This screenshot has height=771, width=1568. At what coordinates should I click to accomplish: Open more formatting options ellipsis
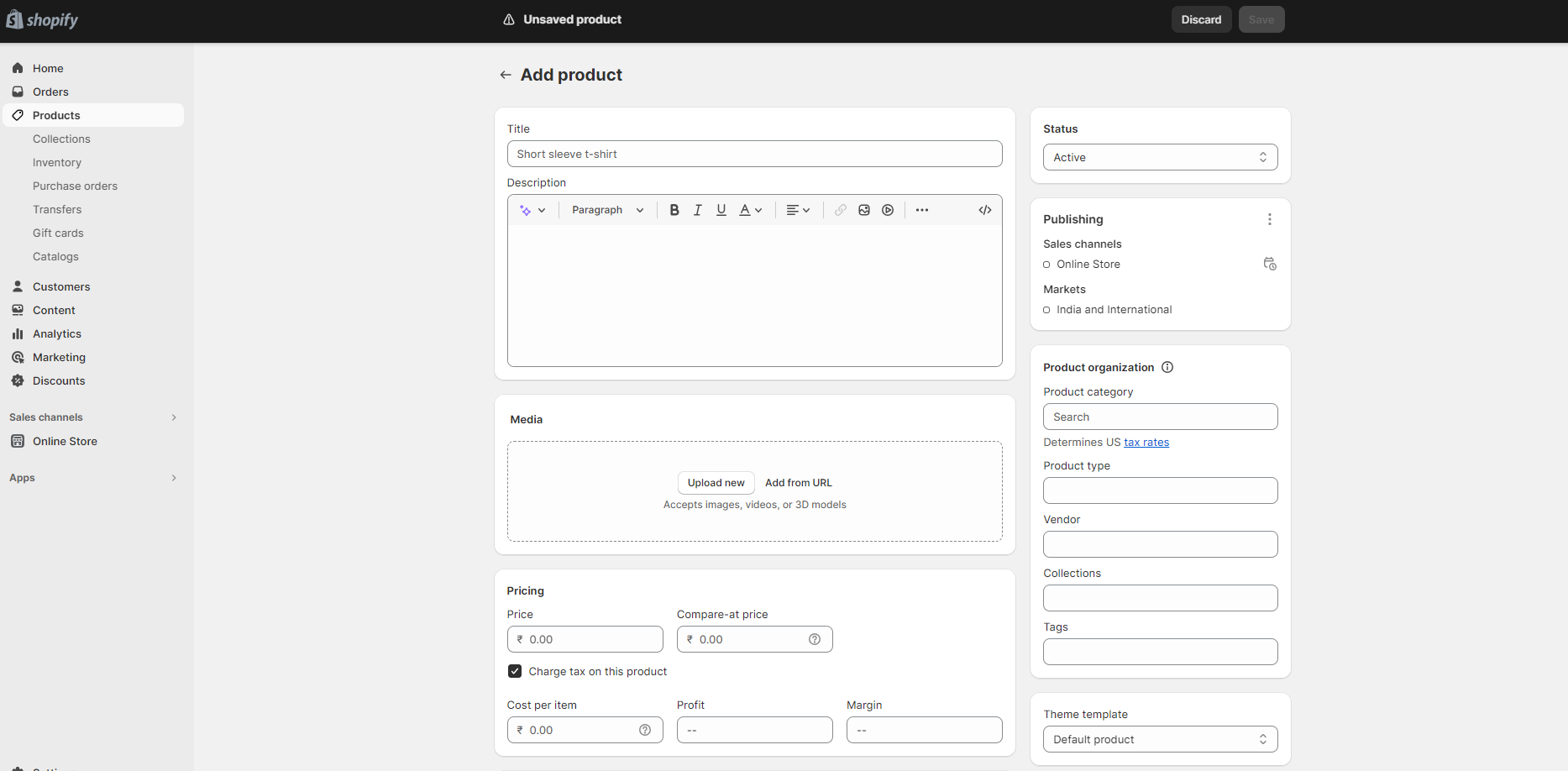(922, 210)
